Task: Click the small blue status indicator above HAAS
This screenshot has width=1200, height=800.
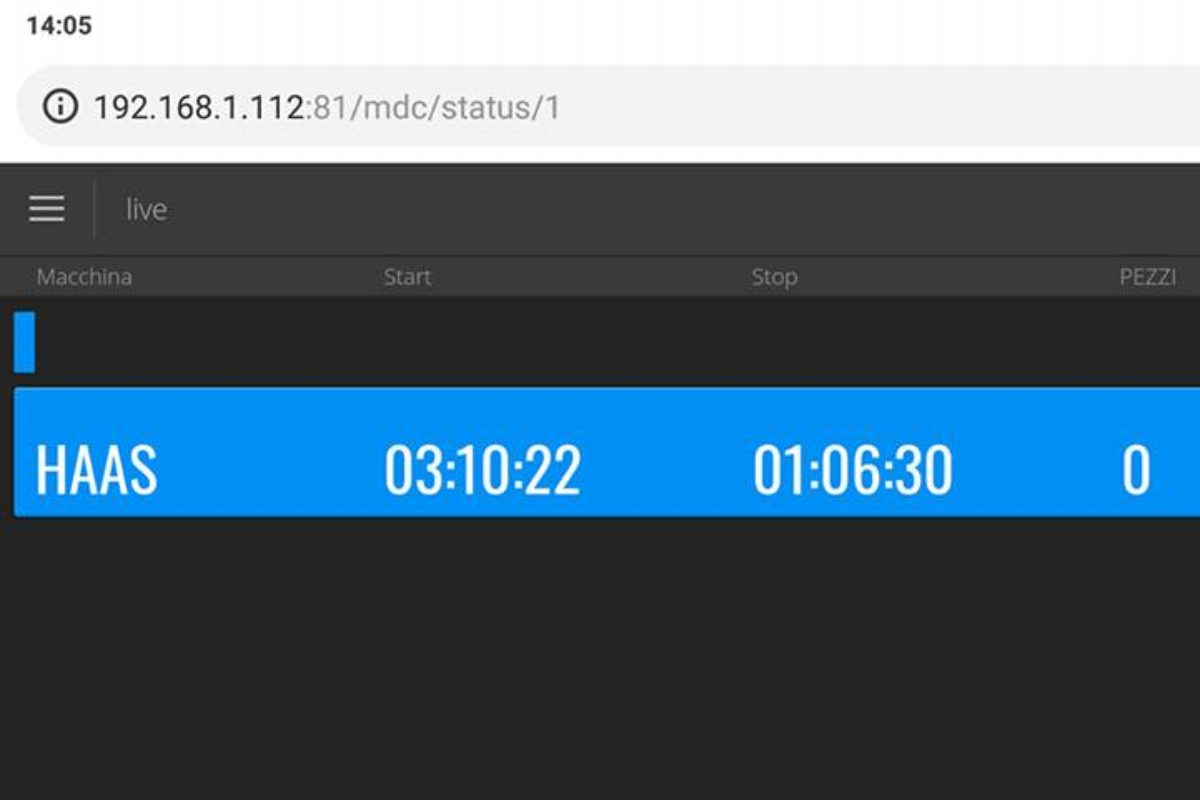Action: coord(24,342)
